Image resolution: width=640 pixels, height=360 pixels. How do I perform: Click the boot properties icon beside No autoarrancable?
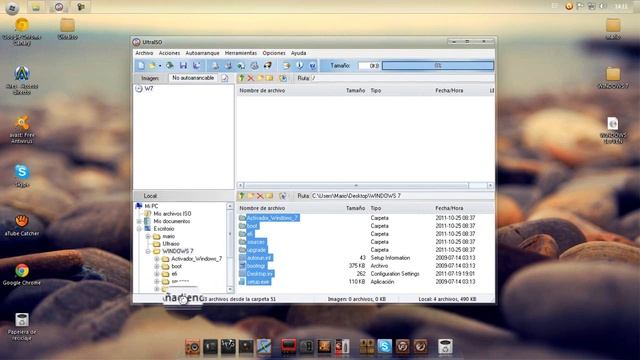click(x=225, y=78)
